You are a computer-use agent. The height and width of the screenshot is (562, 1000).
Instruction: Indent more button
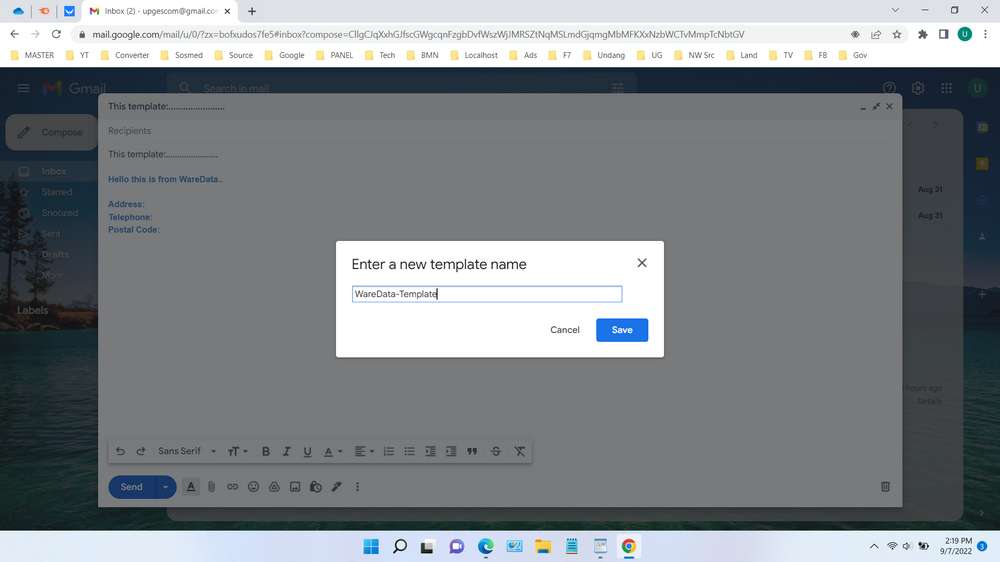(x=451, y=451)
